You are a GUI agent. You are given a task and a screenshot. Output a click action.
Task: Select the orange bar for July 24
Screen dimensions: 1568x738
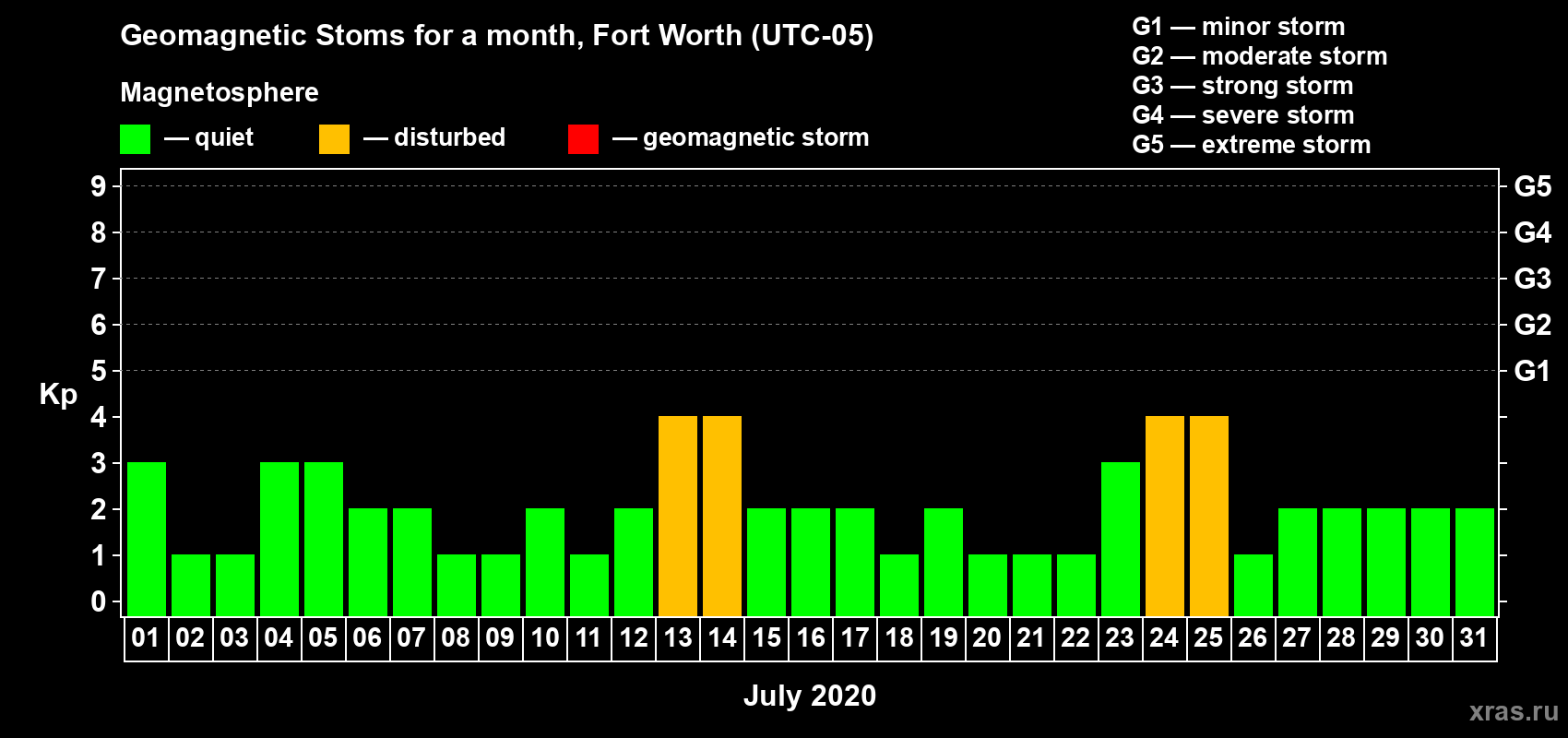1165,517
